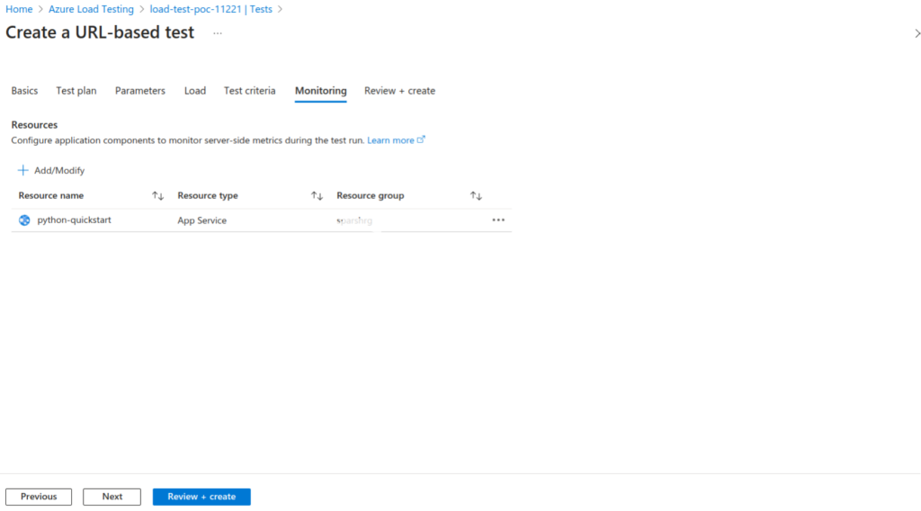
Task: Click the sort arrows next to Resource group
Action: [x=476, y=196]
